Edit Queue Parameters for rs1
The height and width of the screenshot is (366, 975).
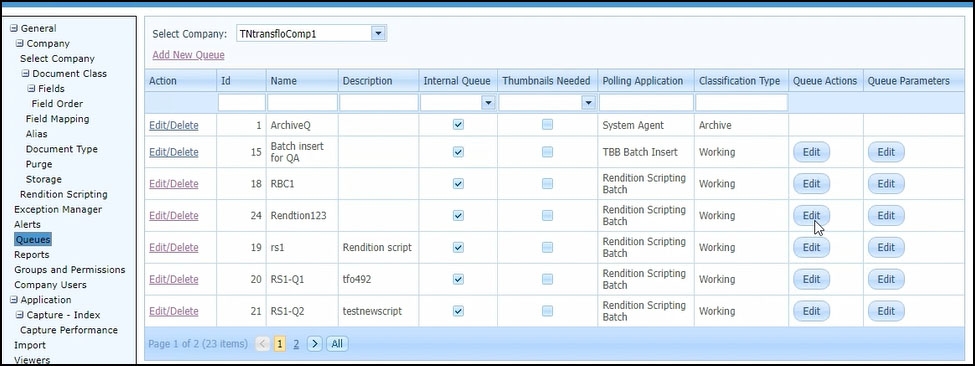(886, 247)
